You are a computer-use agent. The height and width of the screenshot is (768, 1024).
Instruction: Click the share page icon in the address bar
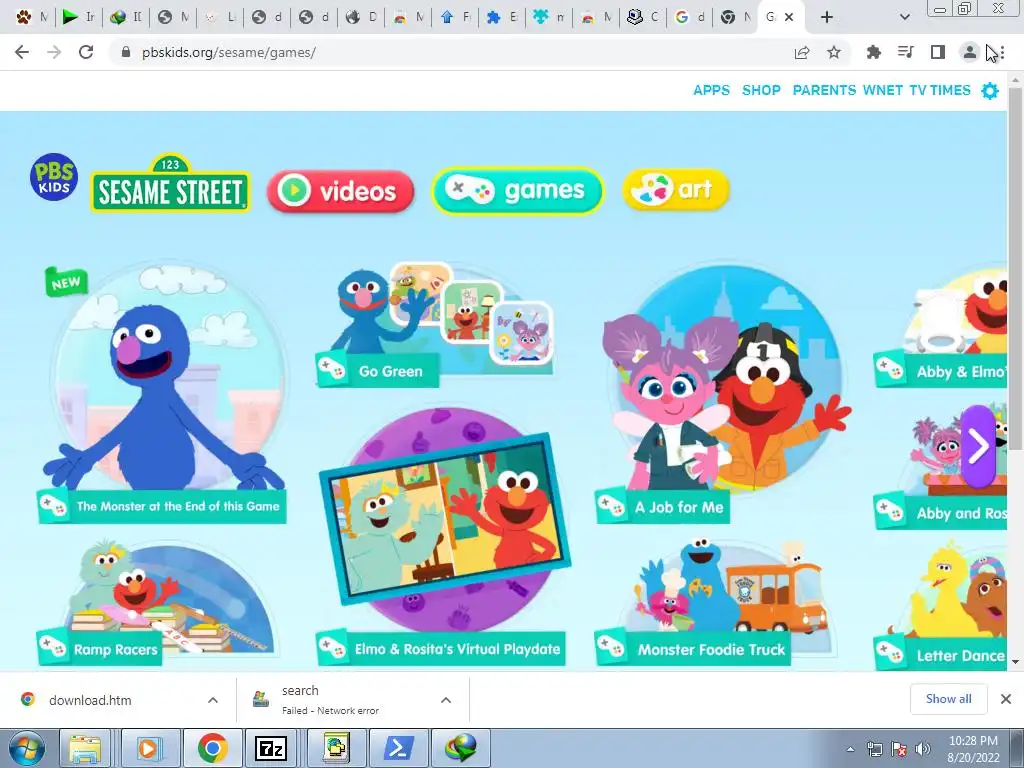(x=802, y=53)
